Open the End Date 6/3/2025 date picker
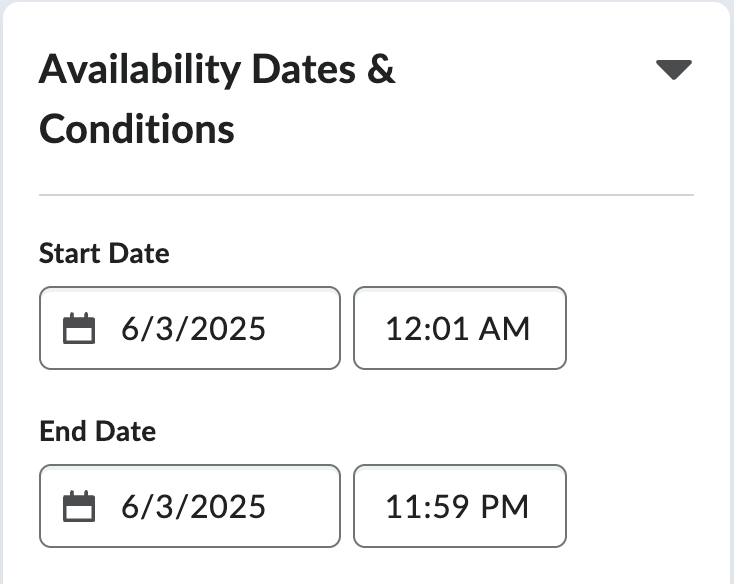The height and width of the screenshot is (584, 734). 190,506
